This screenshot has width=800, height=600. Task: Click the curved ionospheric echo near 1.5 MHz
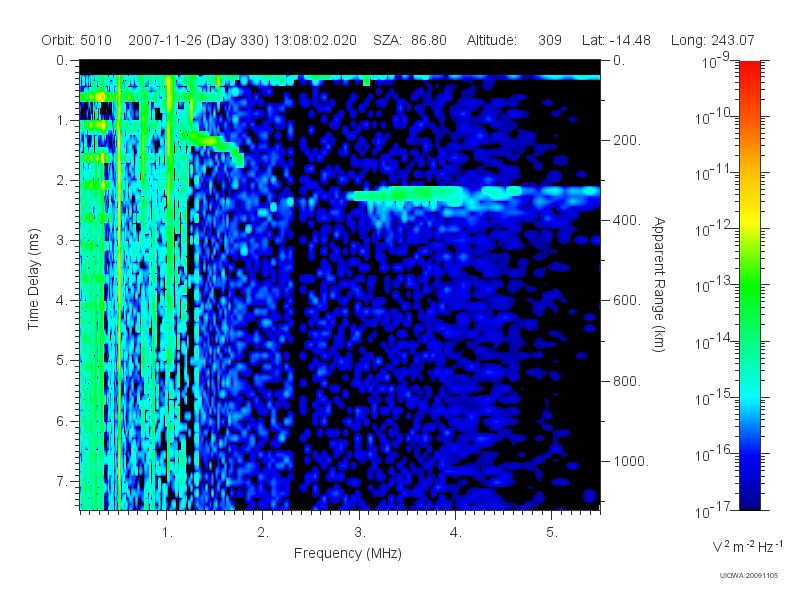coord(214,144)
